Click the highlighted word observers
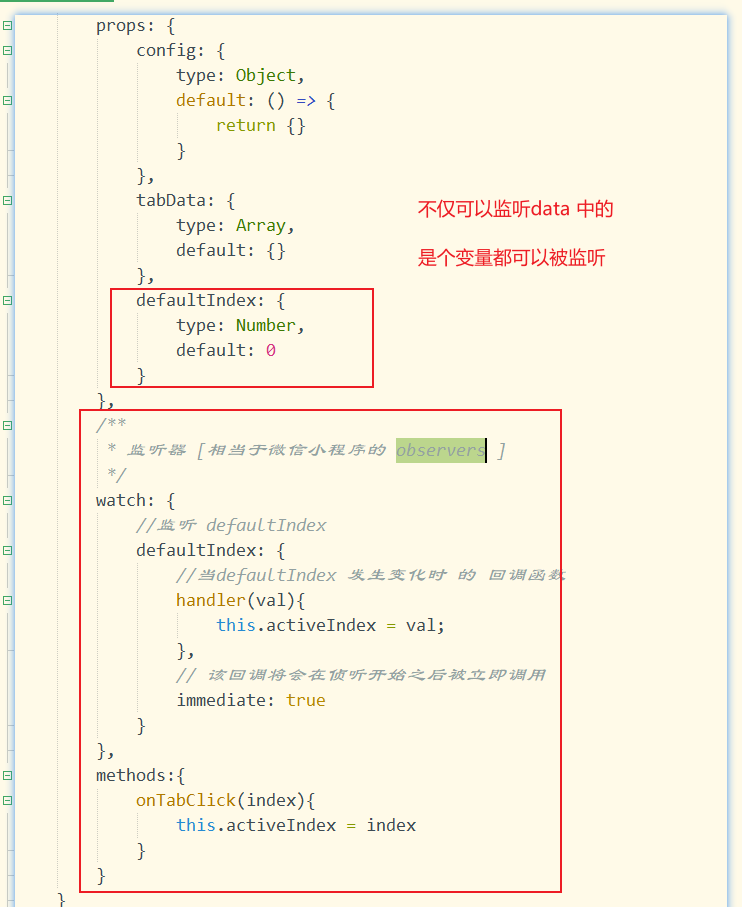Image resolution: width=742 pixels, height=907 pixels. [441, 450]
